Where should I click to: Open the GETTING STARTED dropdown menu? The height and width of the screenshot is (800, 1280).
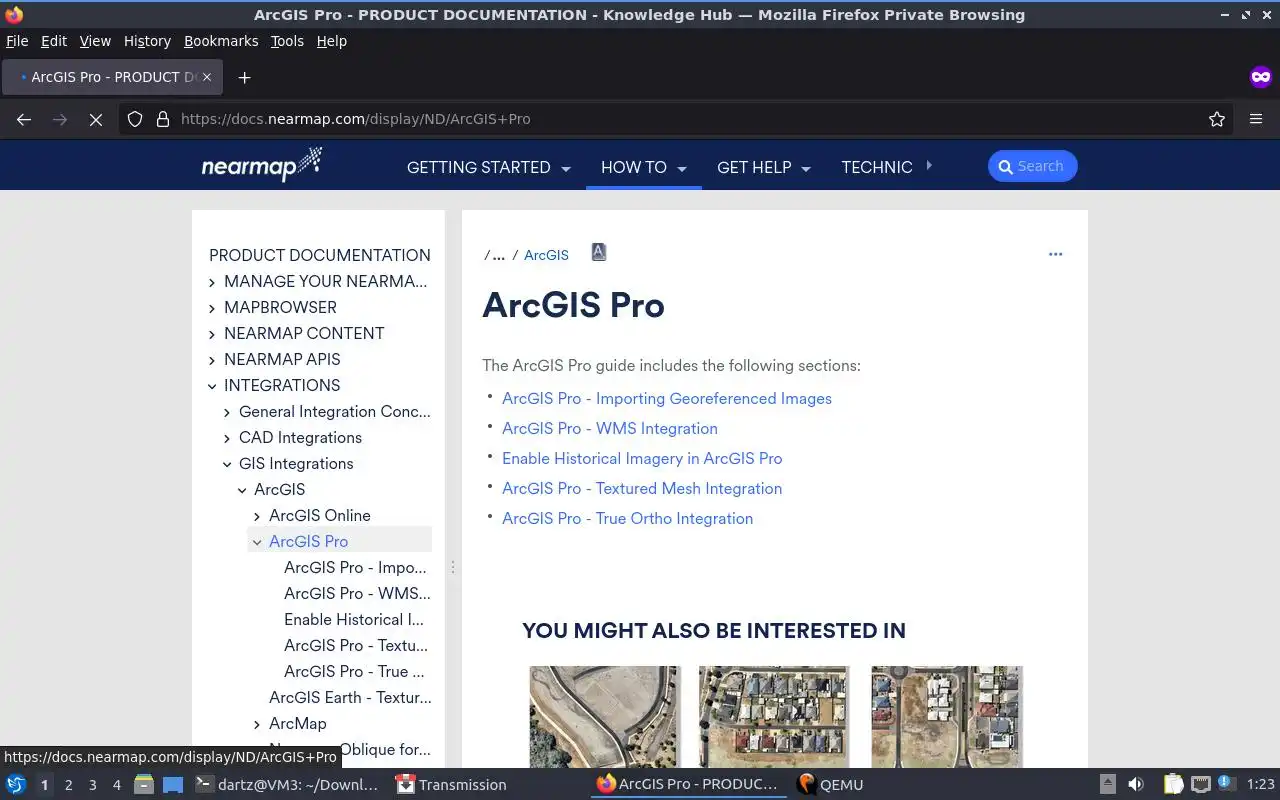488,167
